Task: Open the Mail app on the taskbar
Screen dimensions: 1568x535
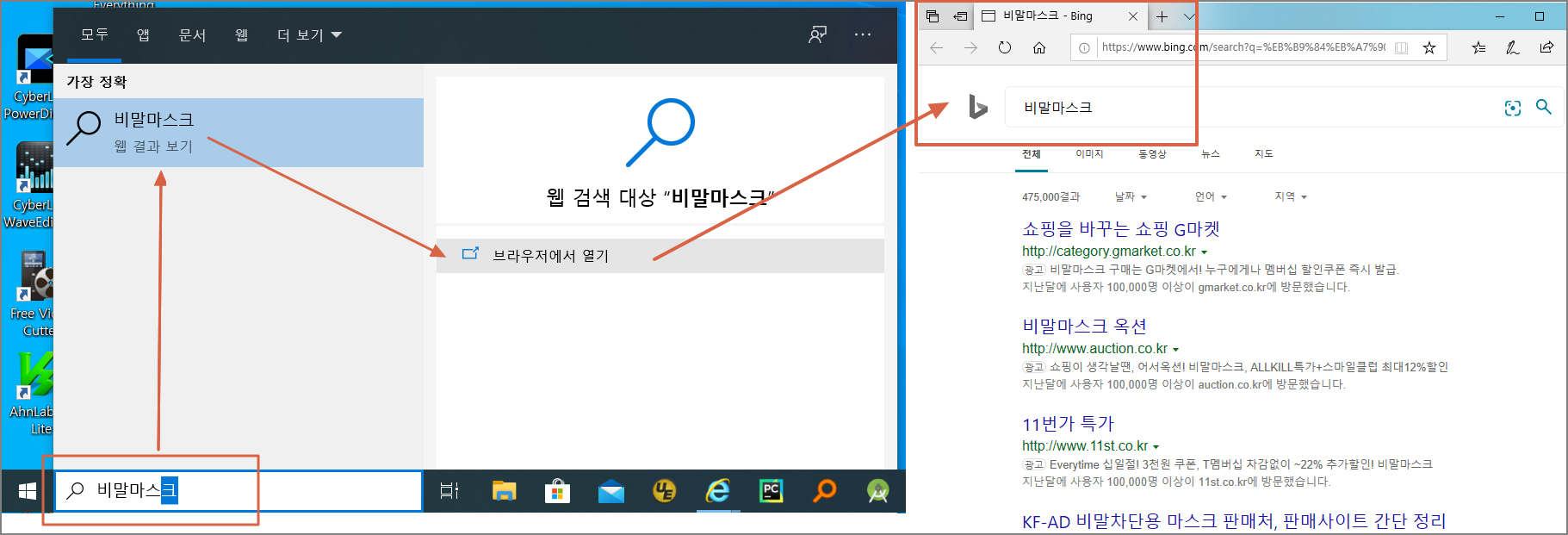Action: click(611, 492)
